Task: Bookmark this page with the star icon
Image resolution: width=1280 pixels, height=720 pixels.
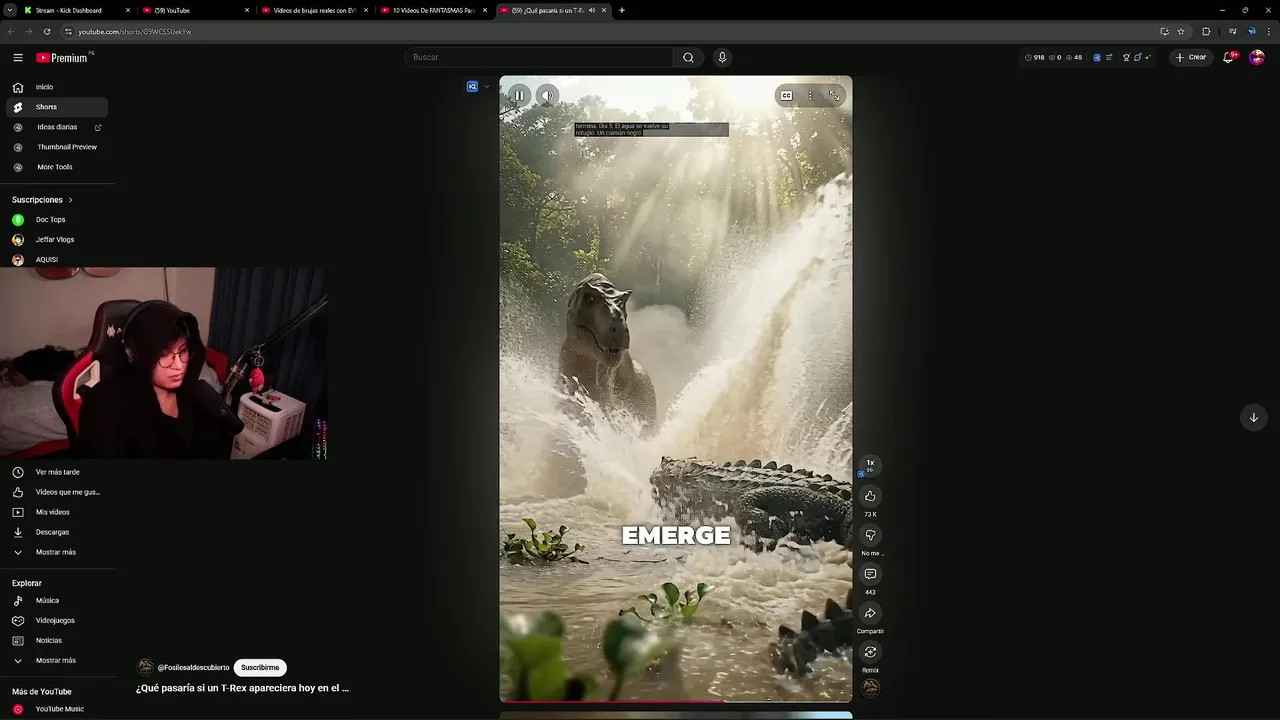Action: [x=1180, y=31]
